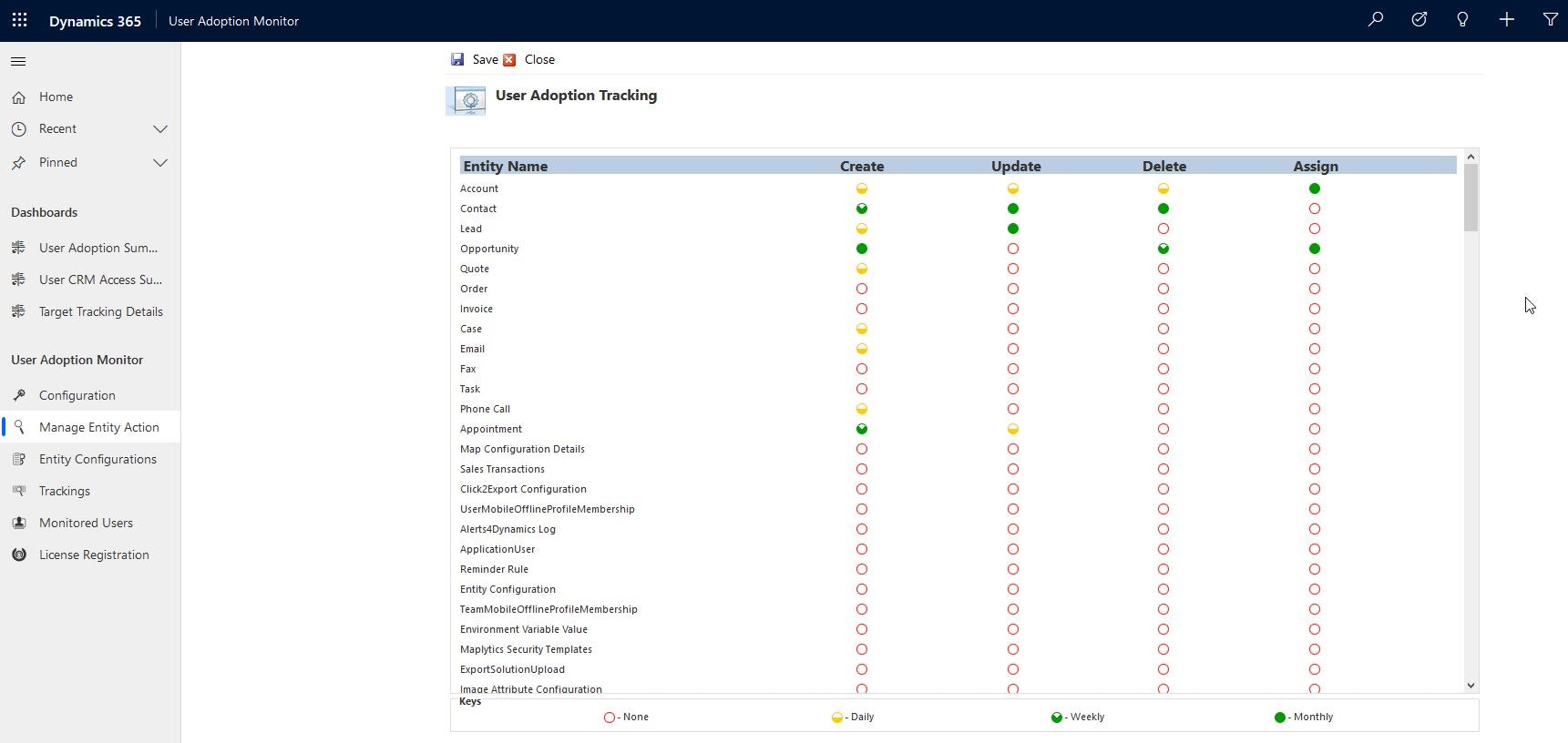Image resolution: width=1568 pixels, height=743 pixels.
Task: Open Trackings link in sidebar
Action: tap(65, 491)
